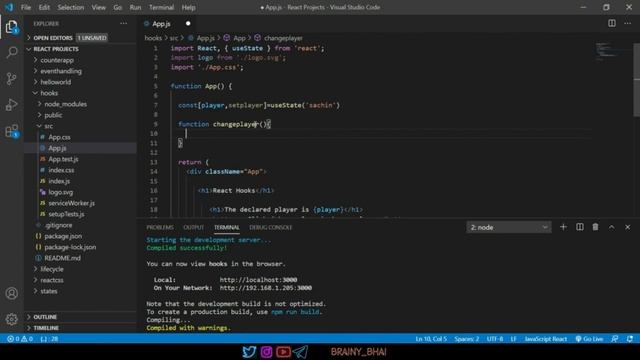Screen dimensions: 640x360
Task: Open the Manage gear icon
Action: [11, 319]
